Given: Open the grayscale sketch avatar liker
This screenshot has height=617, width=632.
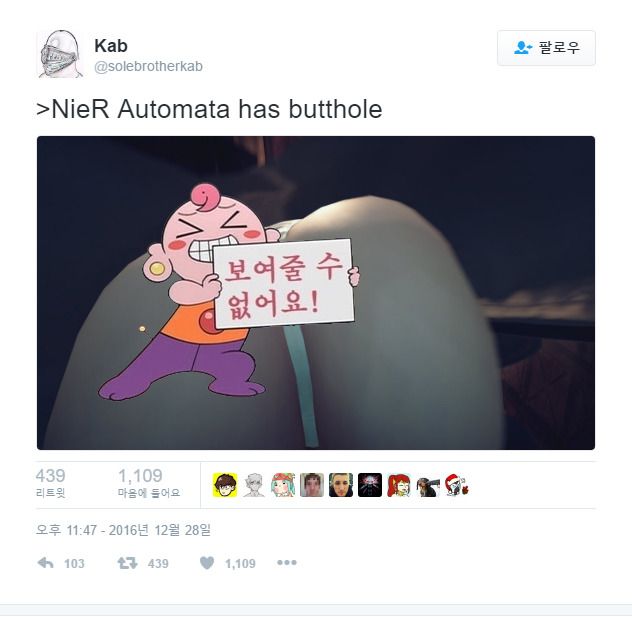Looking at the screenshot, I should 254,485.
